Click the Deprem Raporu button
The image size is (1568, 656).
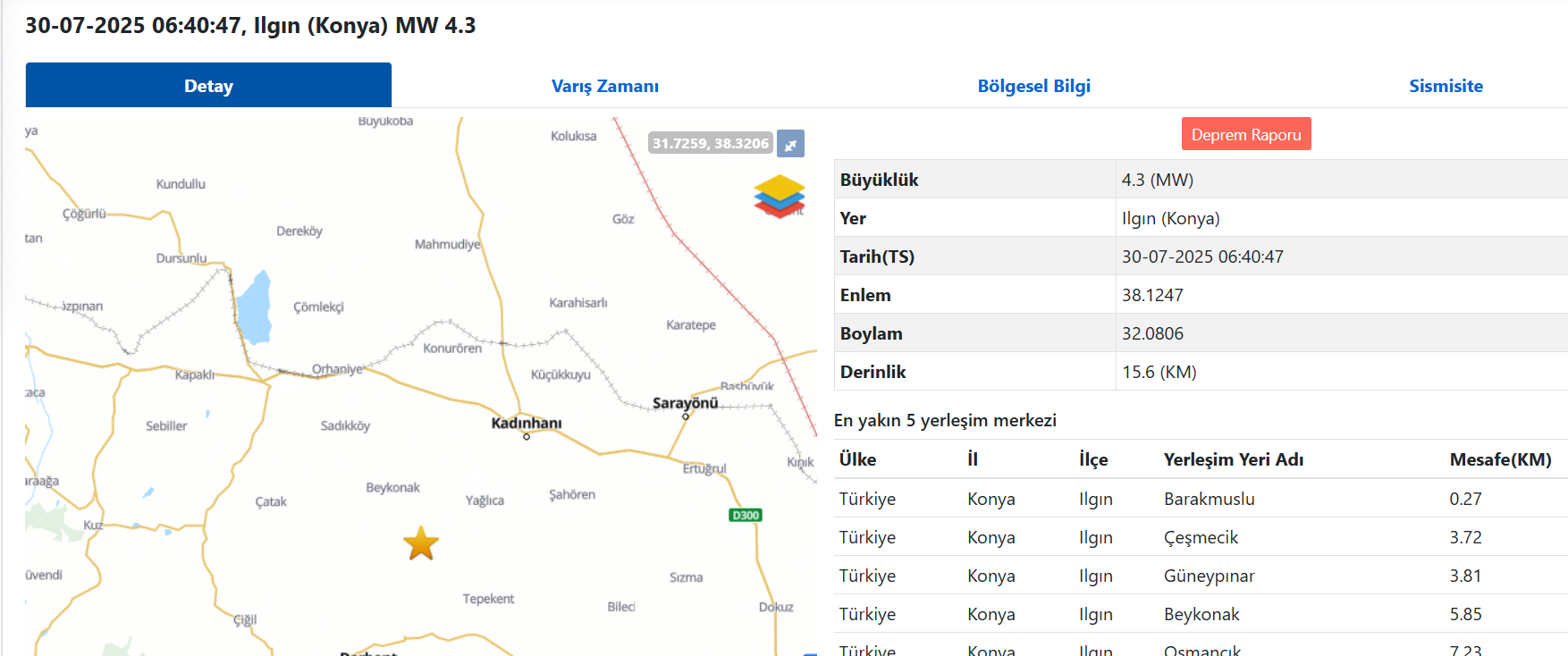(x=1246, y=134)
